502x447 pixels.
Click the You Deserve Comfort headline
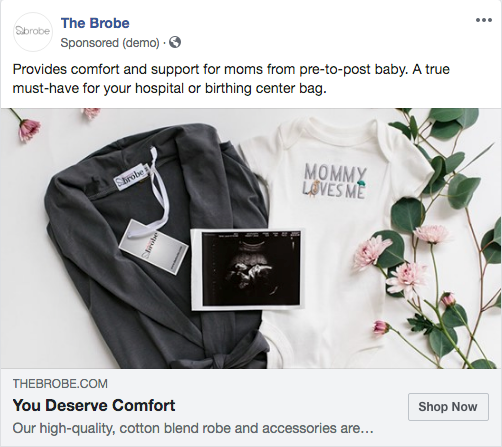pyautogui.click(x=94, y=405)
